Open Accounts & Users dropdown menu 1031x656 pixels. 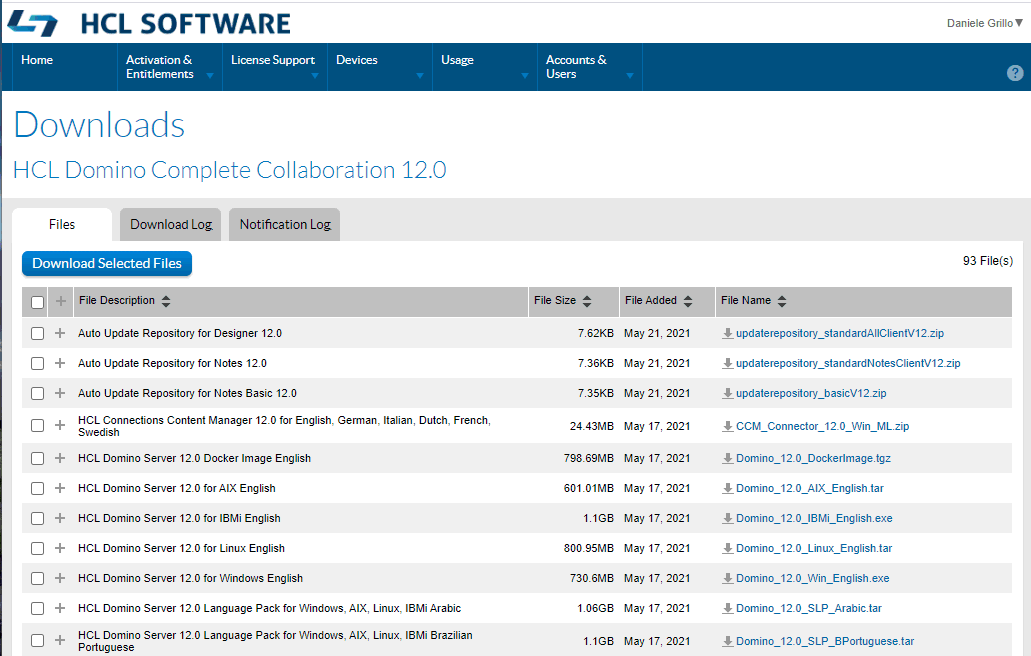coord(590,67)
